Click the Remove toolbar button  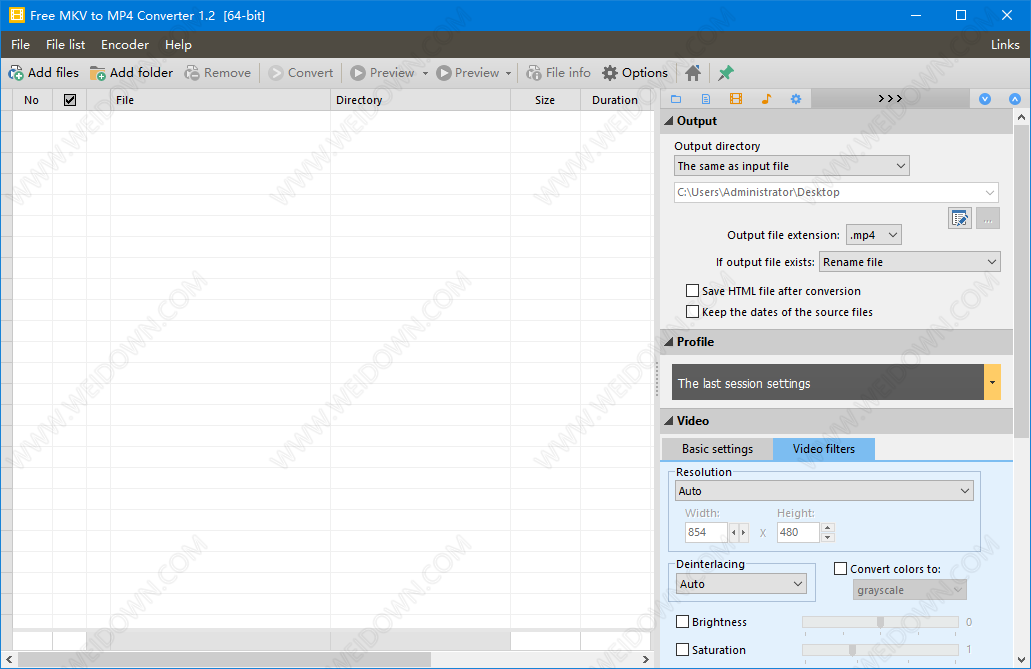coord(218,73)
